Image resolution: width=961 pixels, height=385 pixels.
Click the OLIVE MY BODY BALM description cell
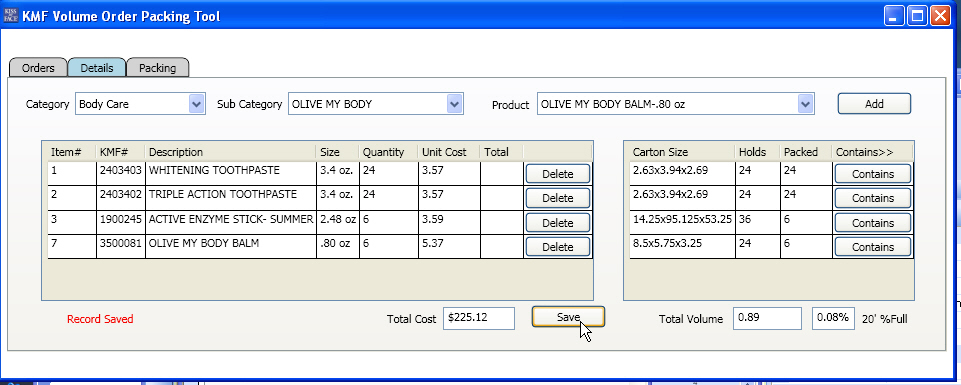(230, 247)
